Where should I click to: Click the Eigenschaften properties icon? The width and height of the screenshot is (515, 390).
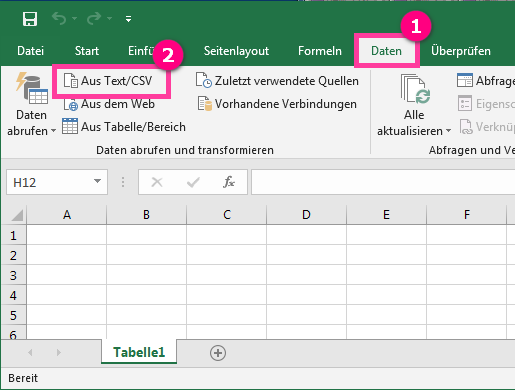465,103
